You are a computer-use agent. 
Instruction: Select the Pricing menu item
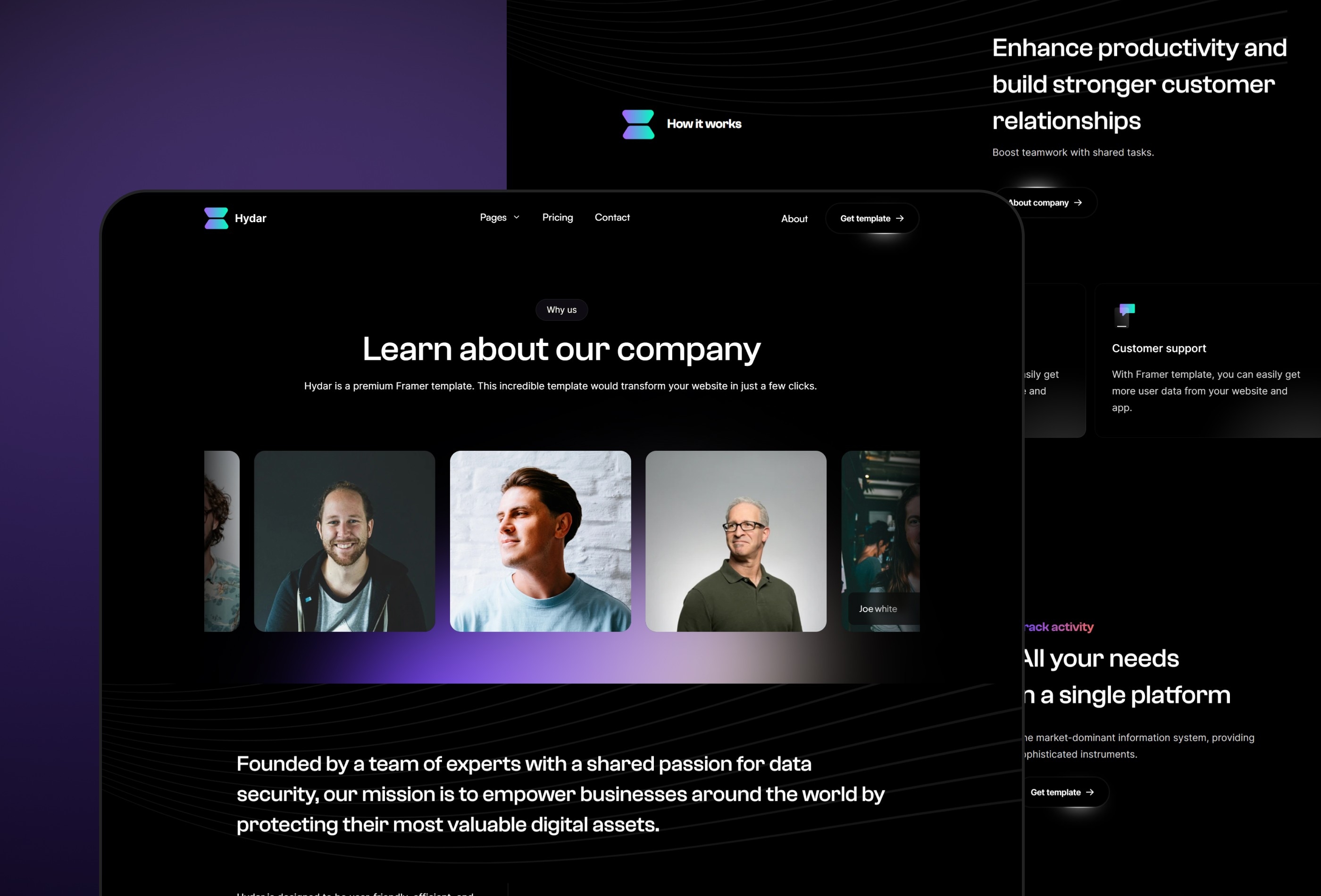[x=556, y=217]
